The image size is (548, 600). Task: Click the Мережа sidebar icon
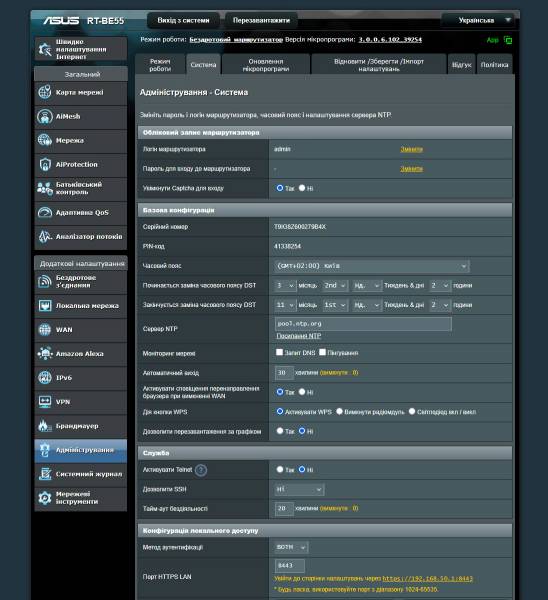click(x=45, y=140)
